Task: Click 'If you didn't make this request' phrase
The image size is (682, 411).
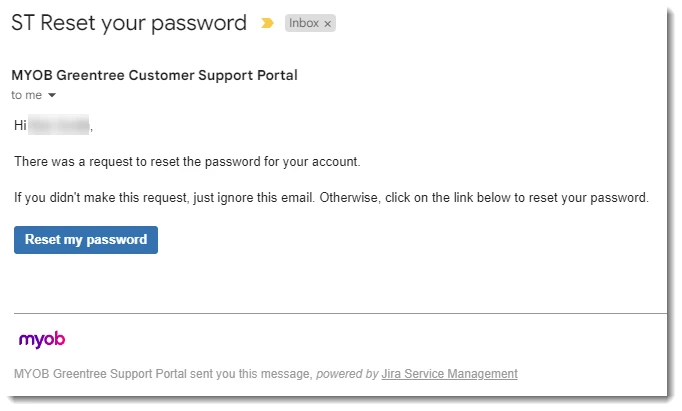Action: (x=101, y=198)
